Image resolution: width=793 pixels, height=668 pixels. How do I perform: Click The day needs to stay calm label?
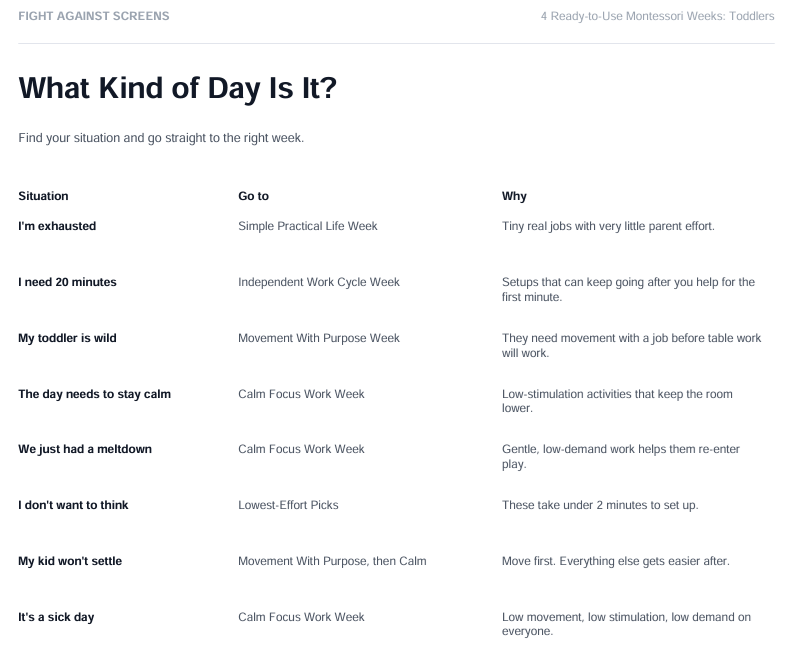(95, 394)
